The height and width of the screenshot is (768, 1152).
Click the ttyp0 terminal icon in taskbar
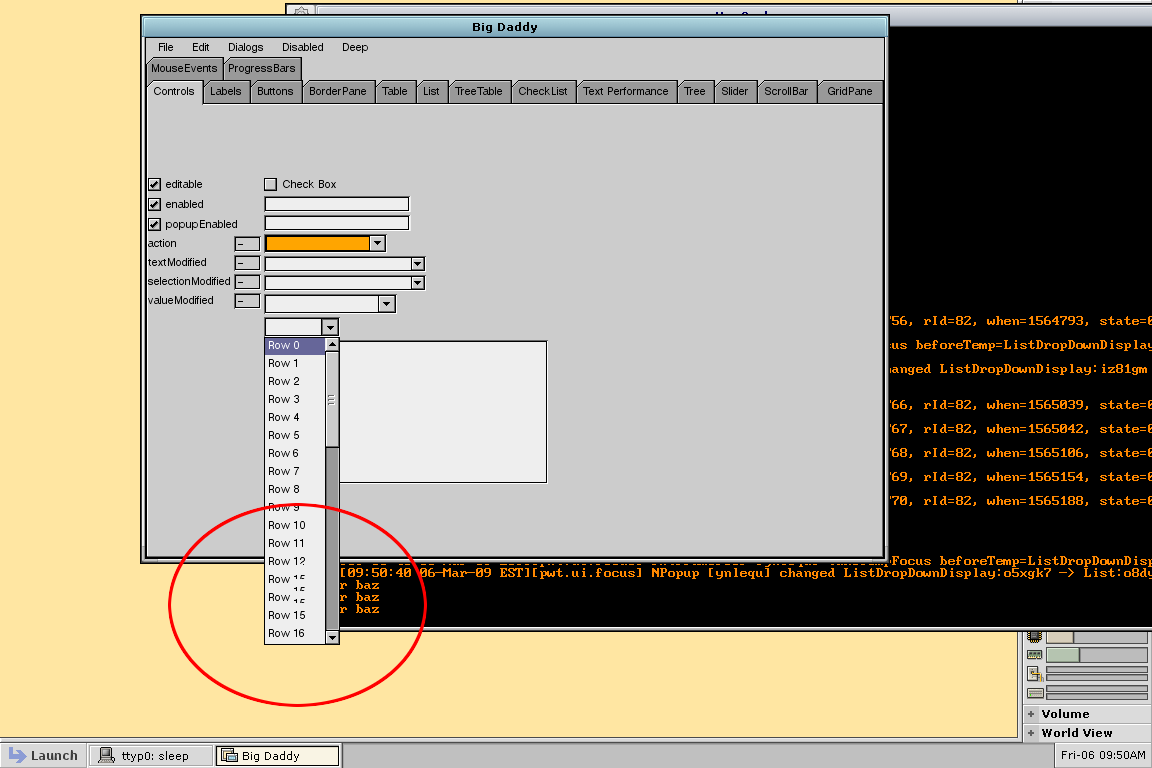pyautogui.click(x=106, y=756)
